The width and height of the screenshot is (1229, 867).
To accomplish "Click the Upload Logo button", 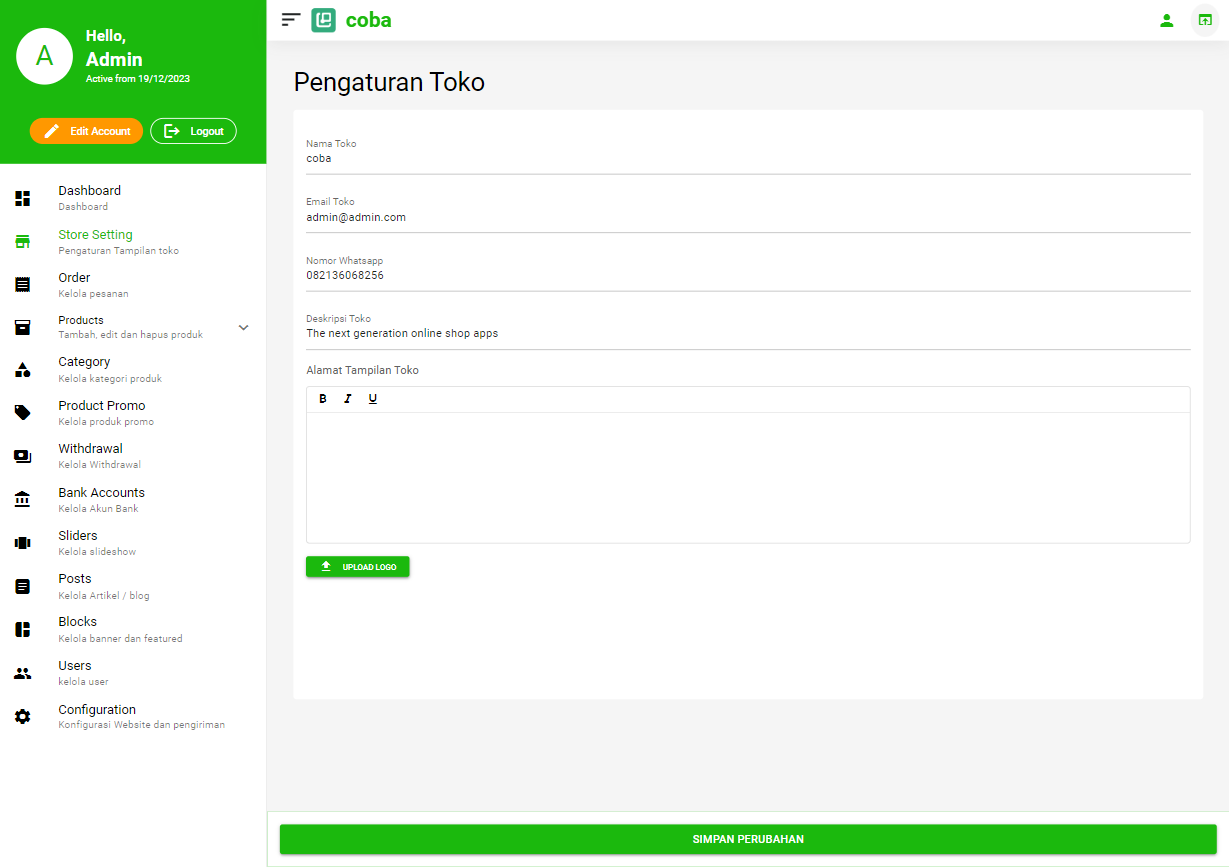I will coord(357,567).
